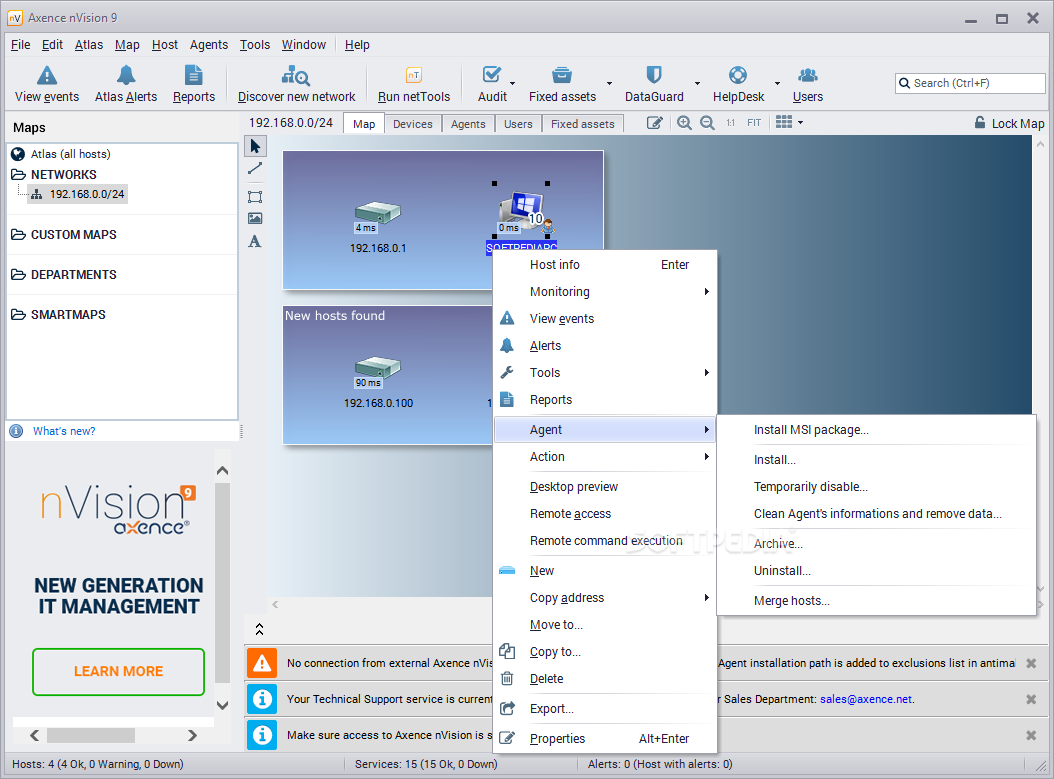Image resolution: width=1054 pixels, height=779 pixels.
Task: Open sales@axence.net email link
Action: (x=866, y=699)
